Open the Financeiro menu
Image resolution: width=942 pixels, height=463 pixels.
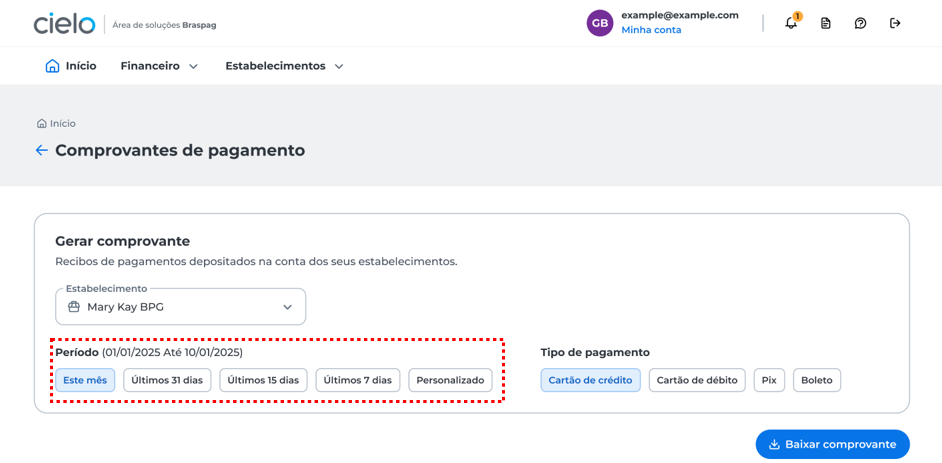click(x=159, y=66)
